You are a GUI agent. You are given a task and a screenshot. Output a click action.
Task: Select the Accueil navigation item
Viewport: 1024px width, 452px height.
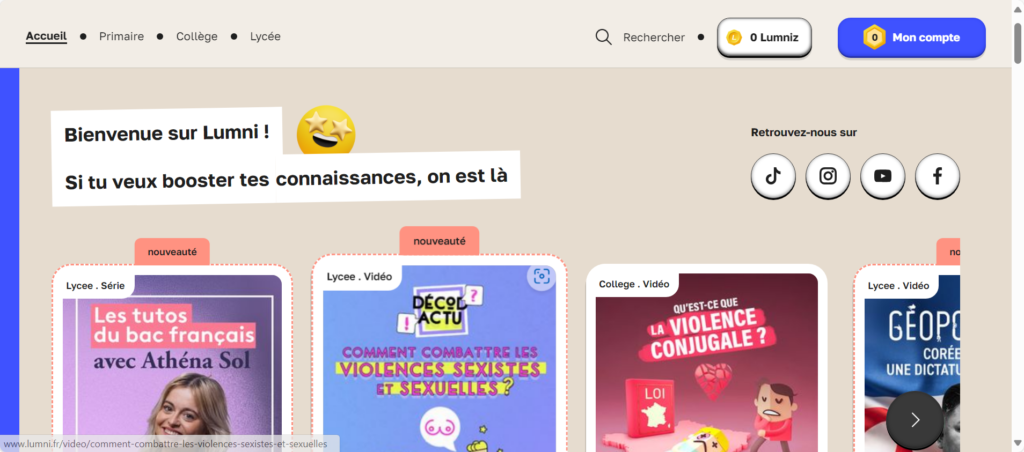click(46, 37)
